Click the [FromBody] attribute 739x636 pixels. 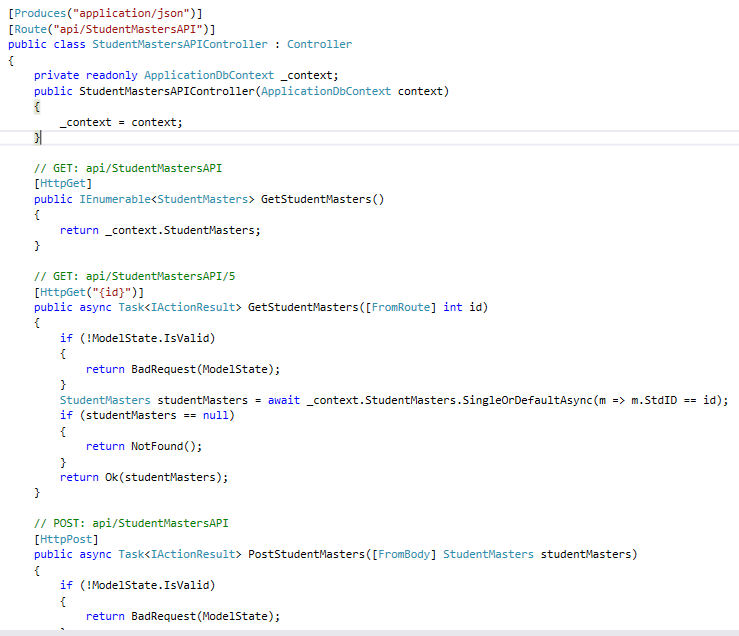(404, 554)
